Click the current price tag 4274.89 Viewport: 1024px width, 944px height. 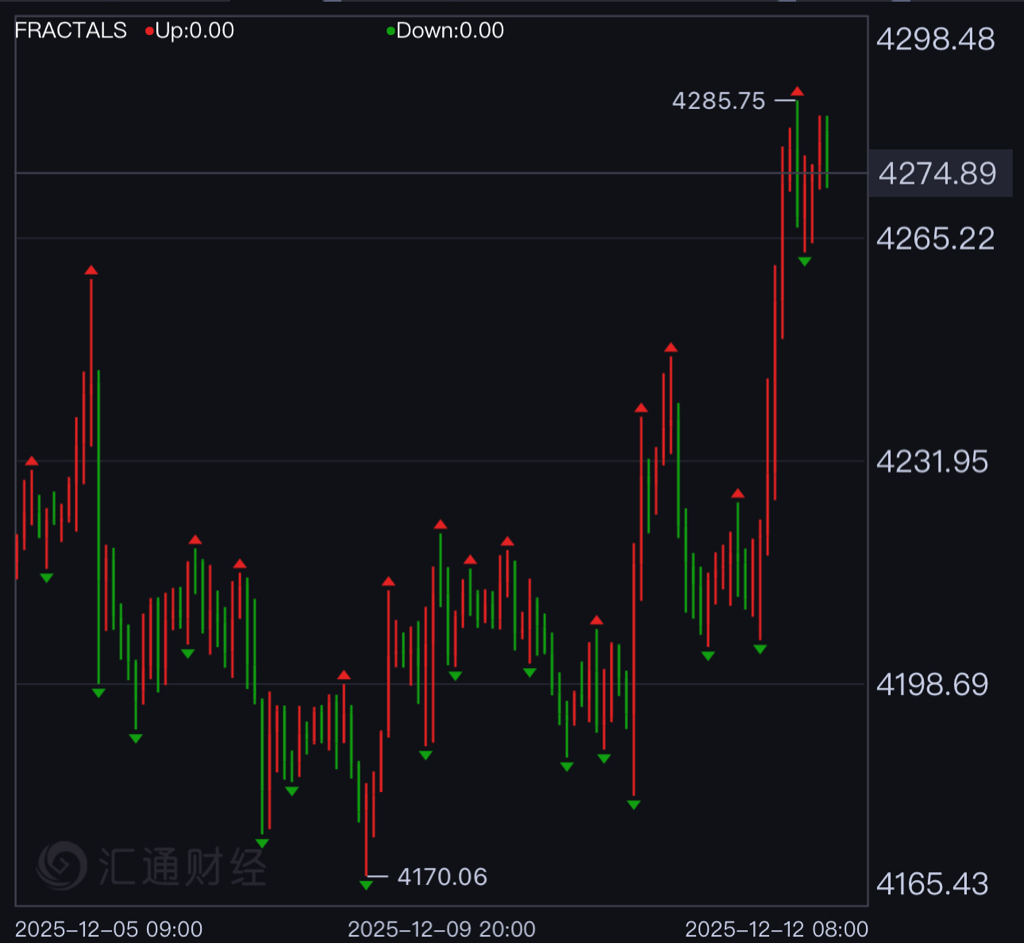[938, 174]
